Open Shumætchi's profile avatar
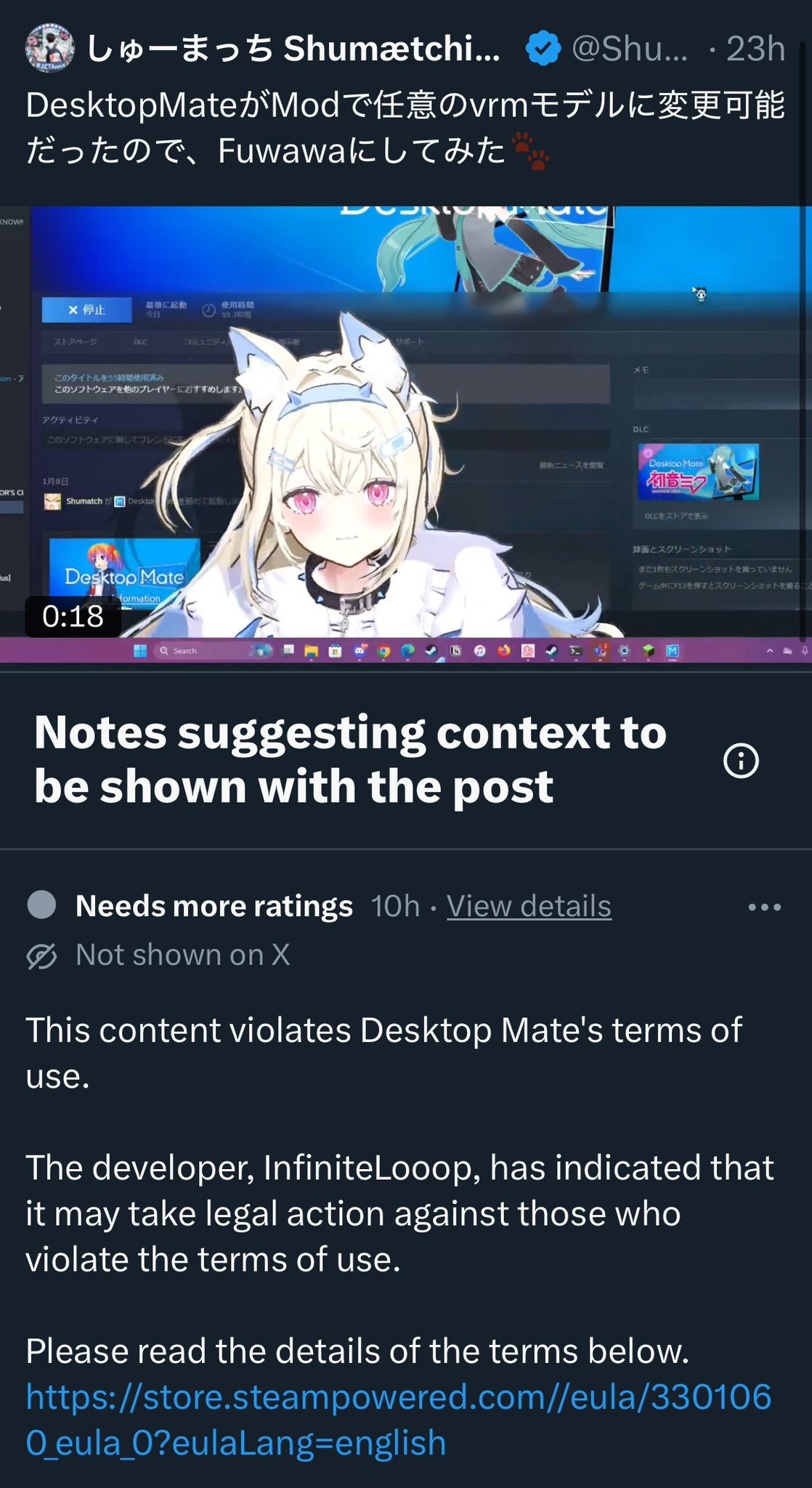The width and height of the screenshot is (812, 1488). coord(49,49)
